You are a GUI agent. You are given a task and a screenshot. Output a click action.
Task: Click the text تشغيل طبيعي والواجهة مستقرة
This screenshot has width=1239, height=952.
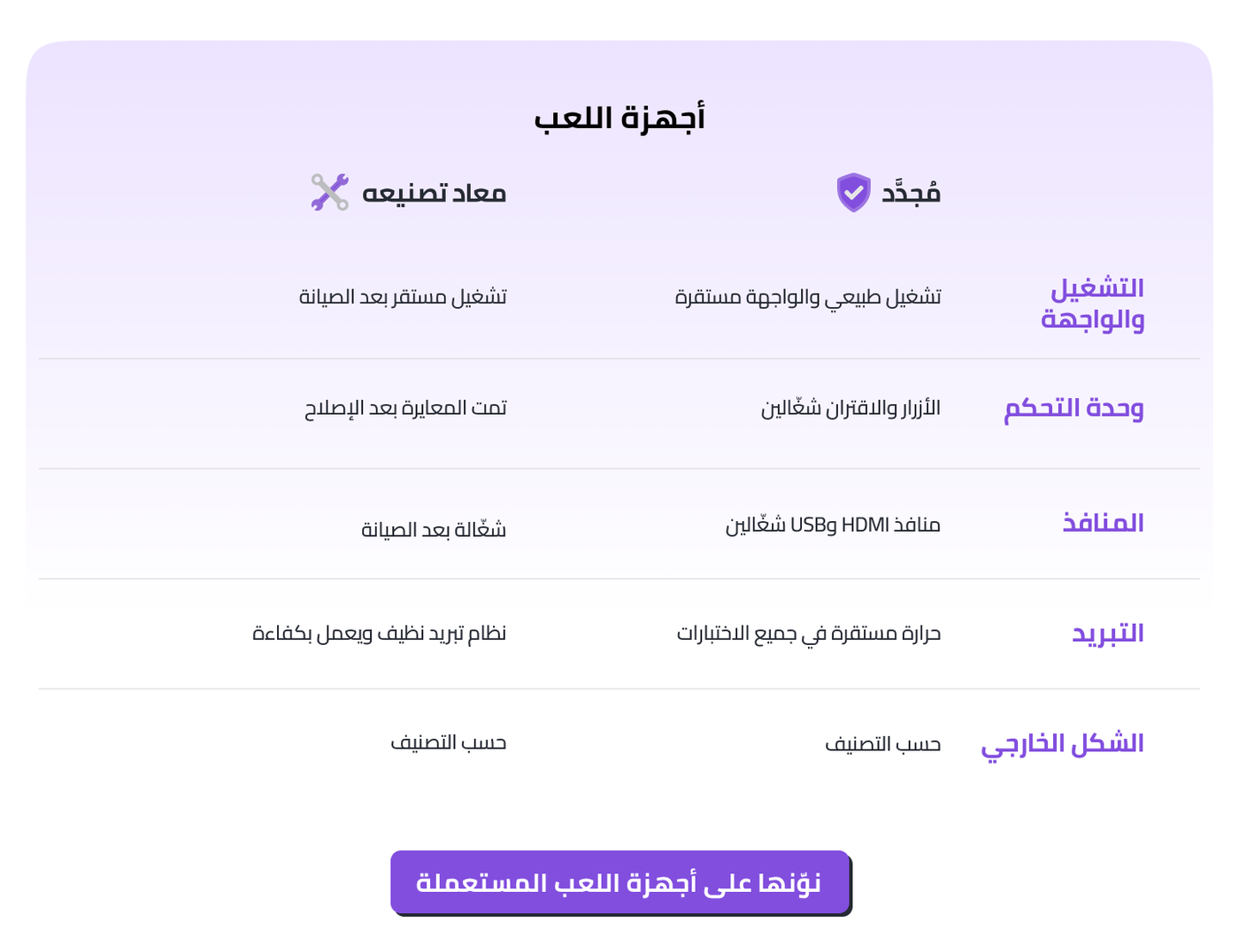point(808,297)
